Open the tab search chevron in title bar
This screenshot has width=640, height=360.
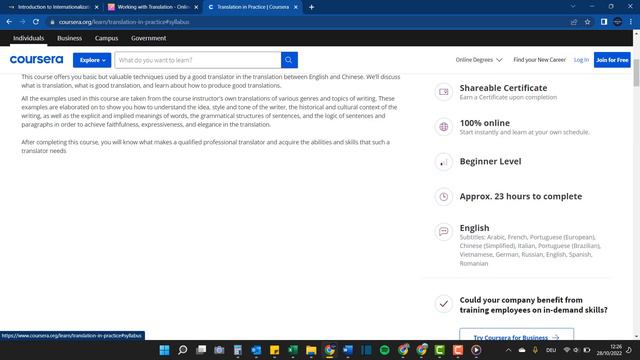(x=573, y=7)
